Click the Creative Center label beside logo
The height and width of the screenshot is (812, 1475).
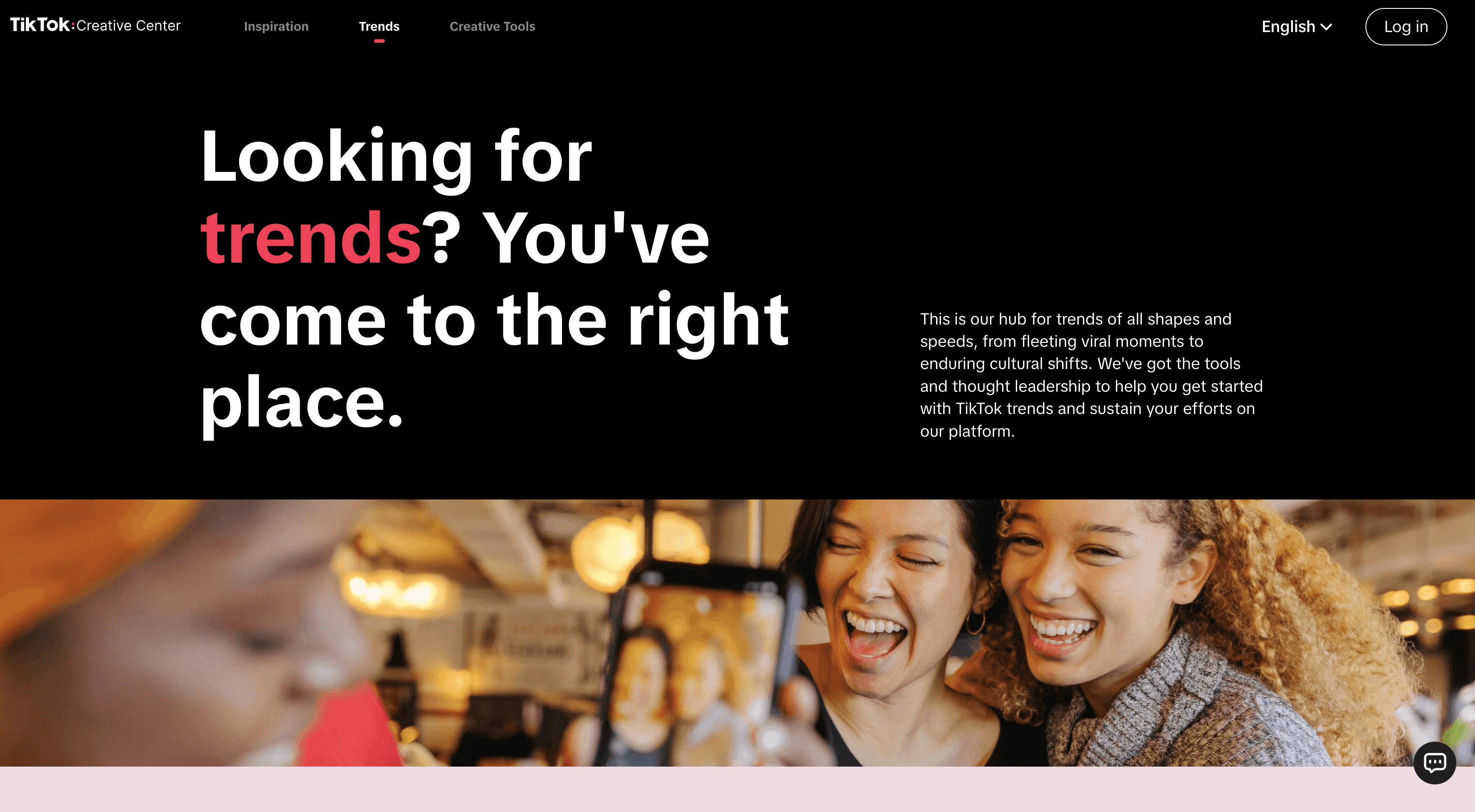[x=128, y=26]
